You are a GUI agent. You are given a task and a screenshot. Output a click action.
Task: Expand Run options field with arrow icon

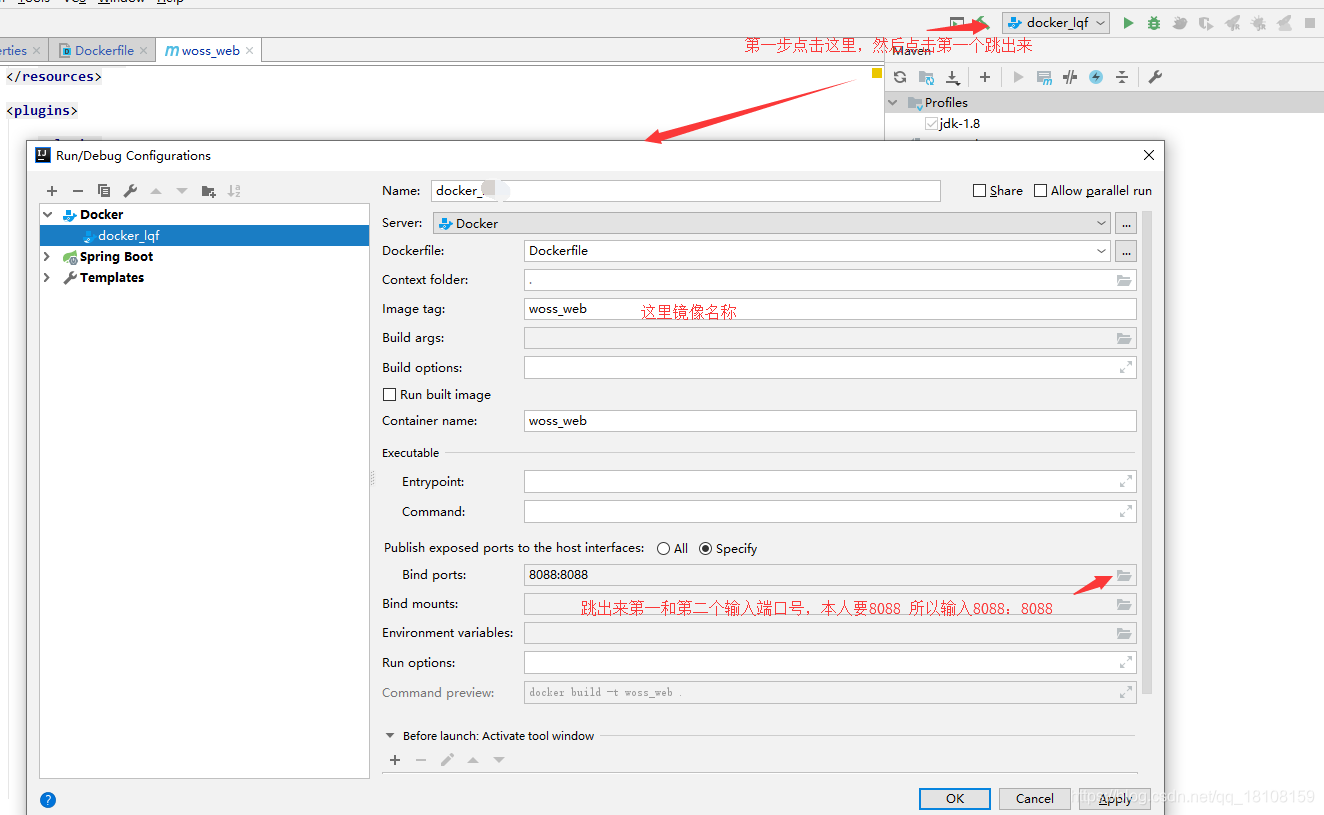1125,663
